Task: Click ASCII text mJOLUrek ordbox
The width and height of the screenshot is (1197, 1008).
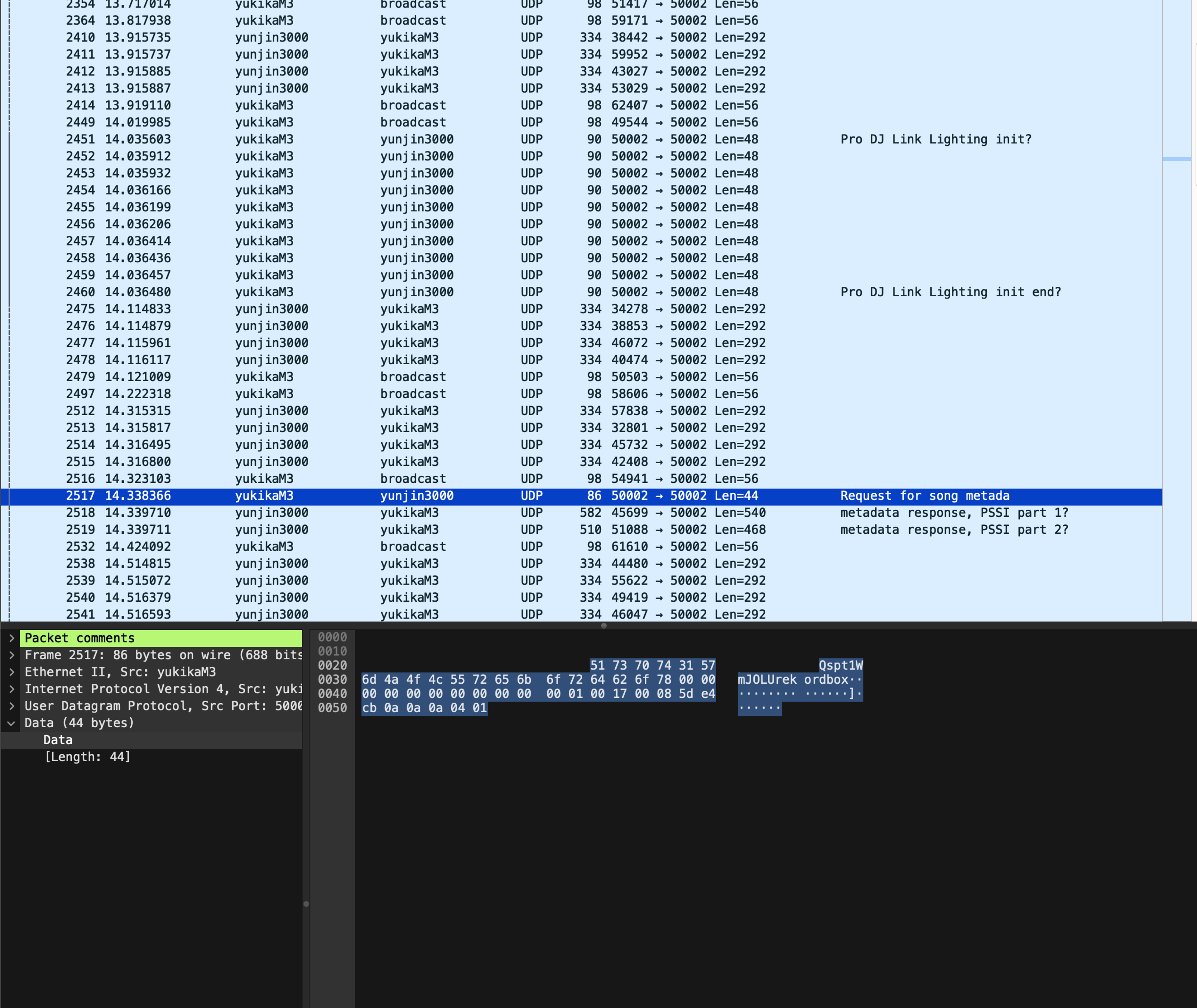Action: 793,680
